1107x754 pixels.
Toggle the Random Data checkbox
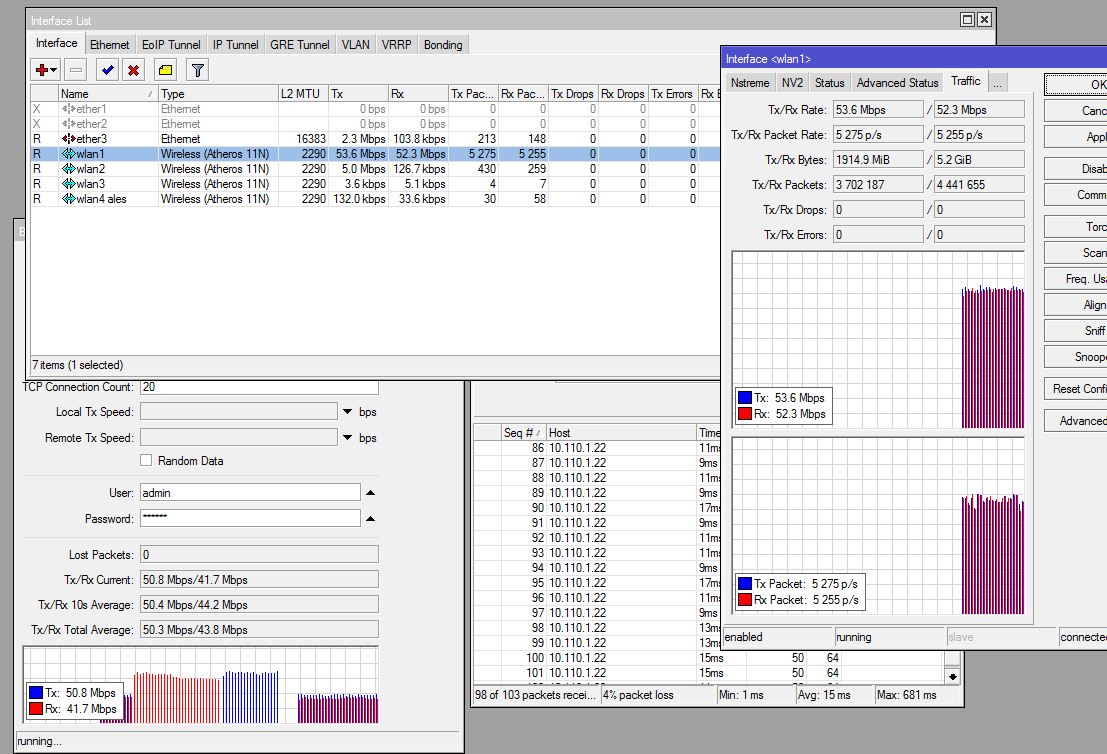pyautogui.click(x=146, y=460)
